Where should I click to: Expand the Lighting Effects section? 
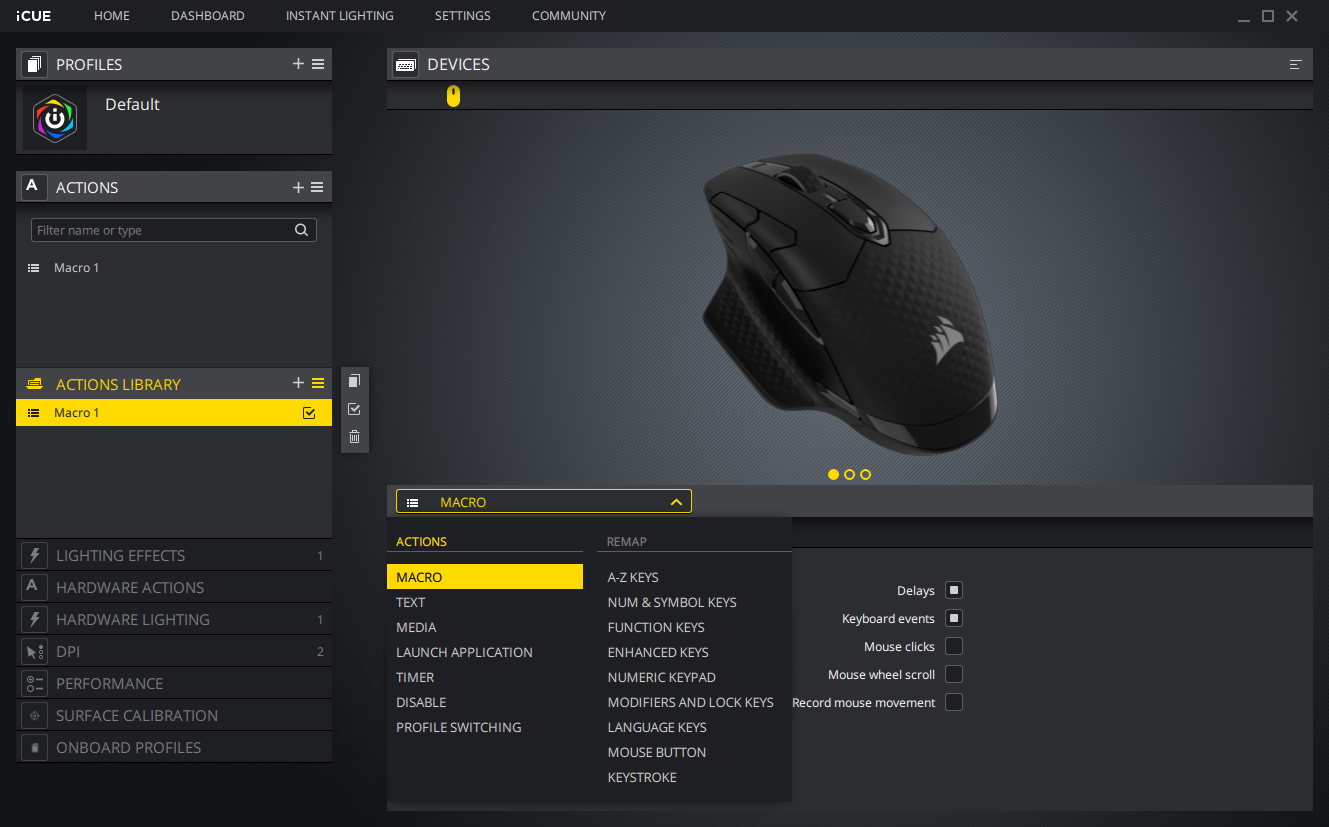(x=174, y=556)
